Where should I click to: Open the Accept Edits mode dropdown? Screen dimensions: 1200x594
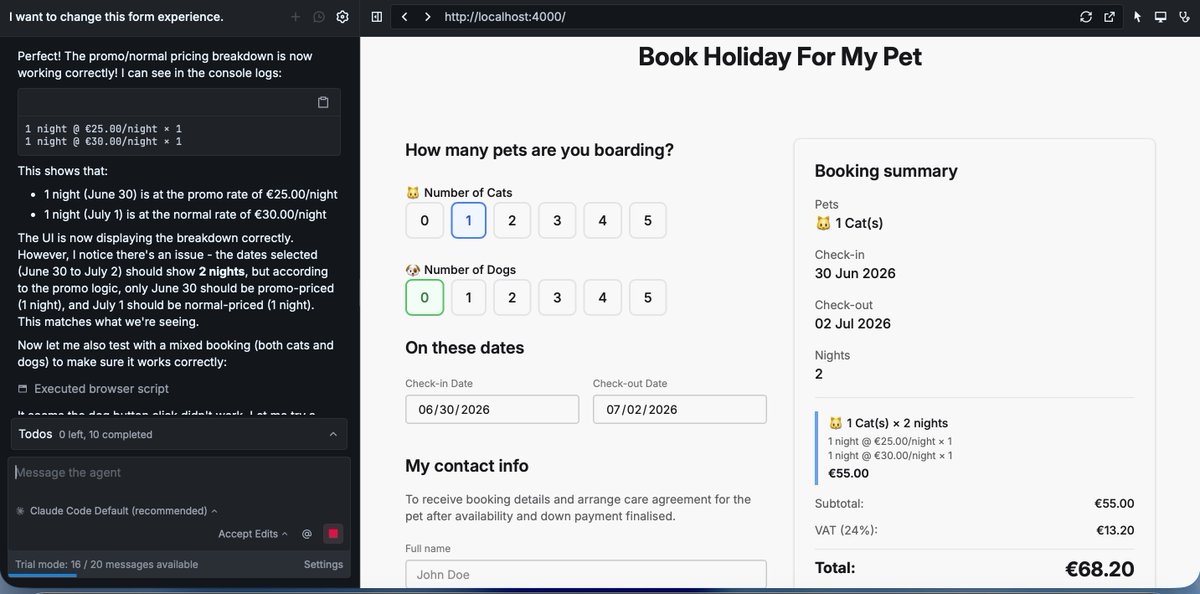tap(253, 534)
